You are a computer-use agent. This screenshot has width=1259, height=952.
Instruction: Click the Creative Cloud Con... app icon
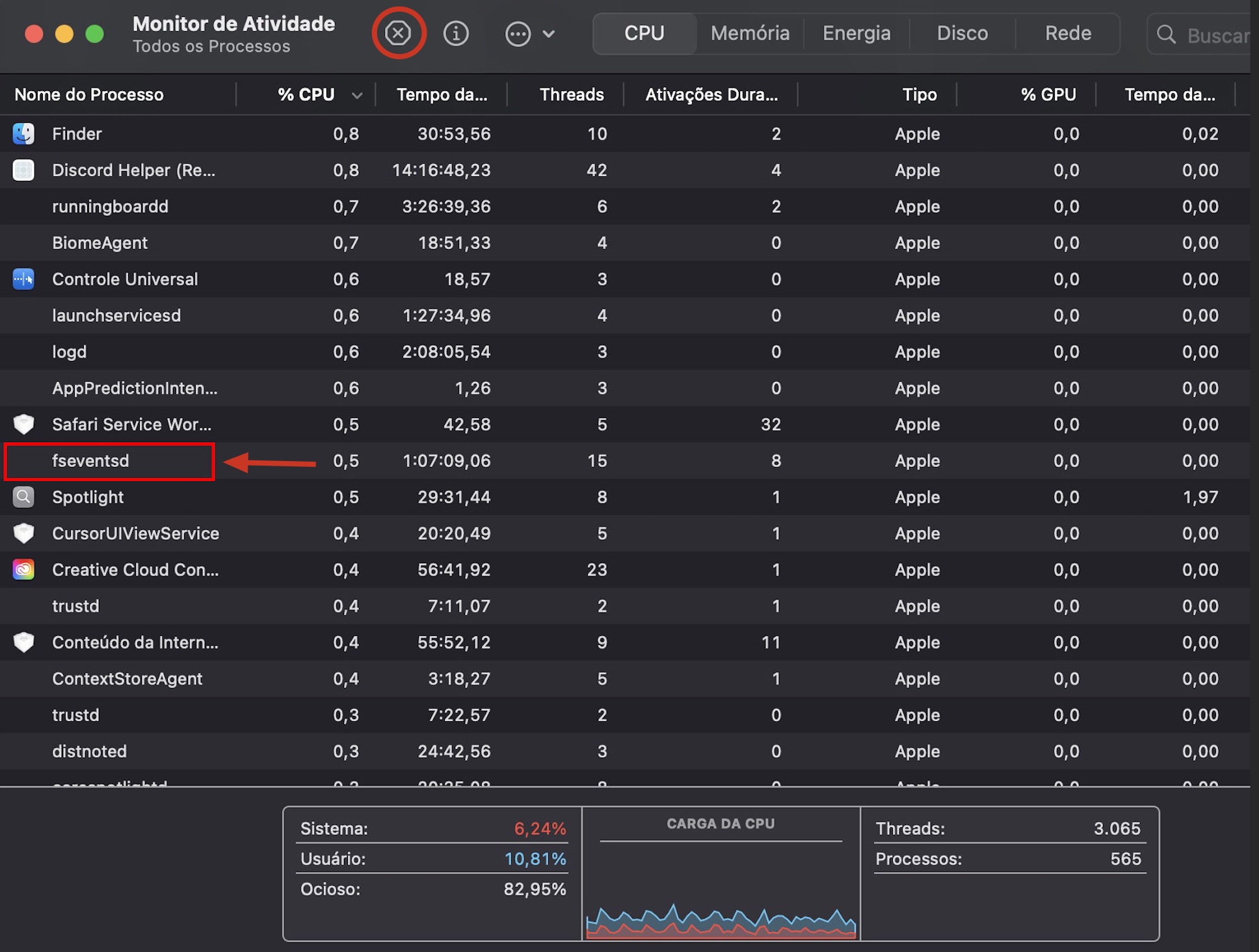tap(23, 570)
